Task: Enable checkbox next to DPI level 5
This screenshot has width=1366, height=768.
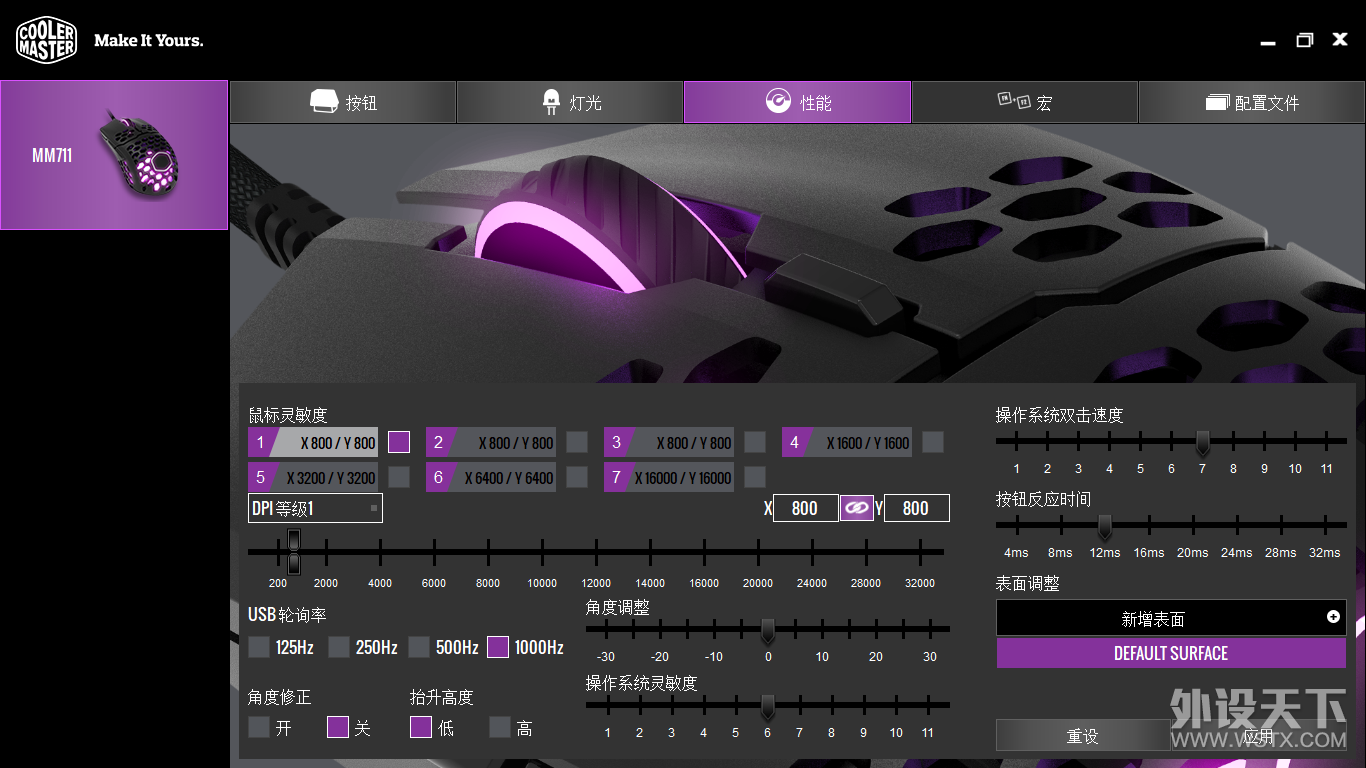Action: coord(399,477)
